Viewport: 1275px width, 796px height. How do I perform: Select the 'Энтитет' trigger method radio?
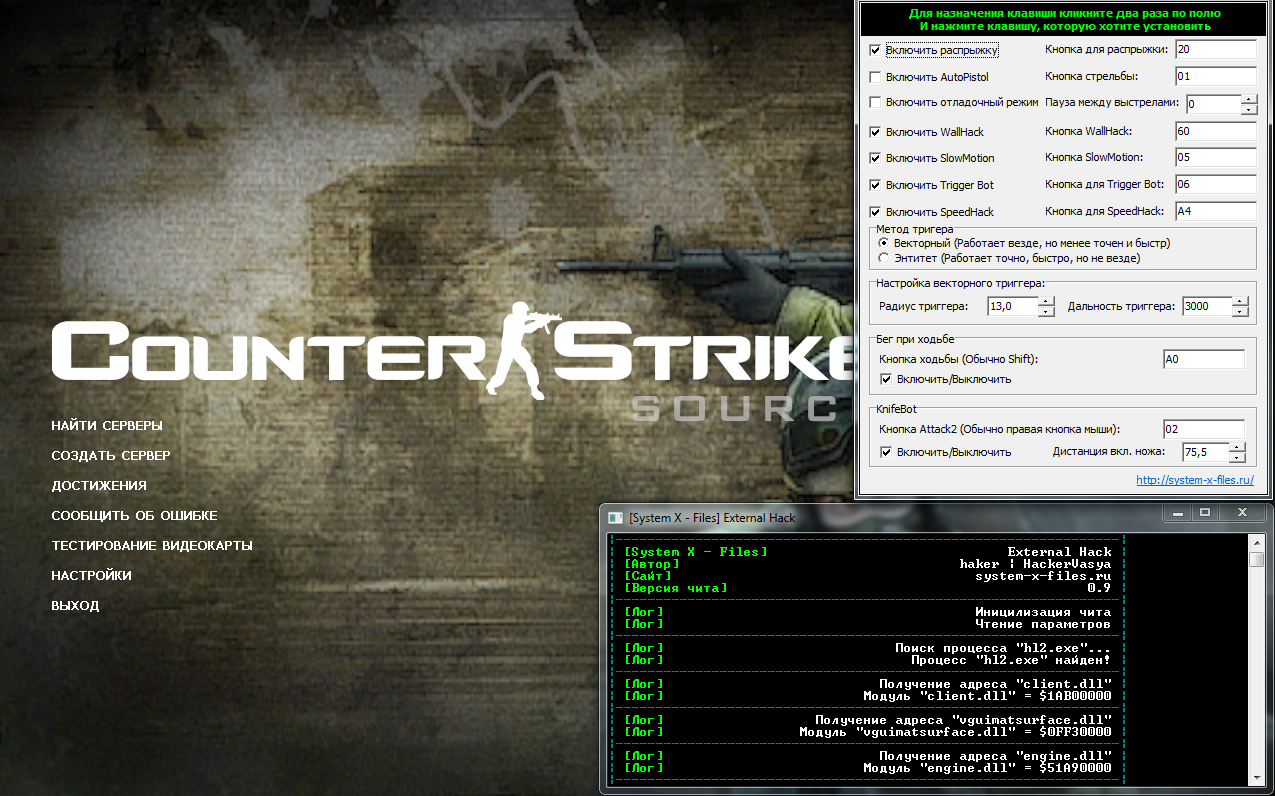coord(883,258)
